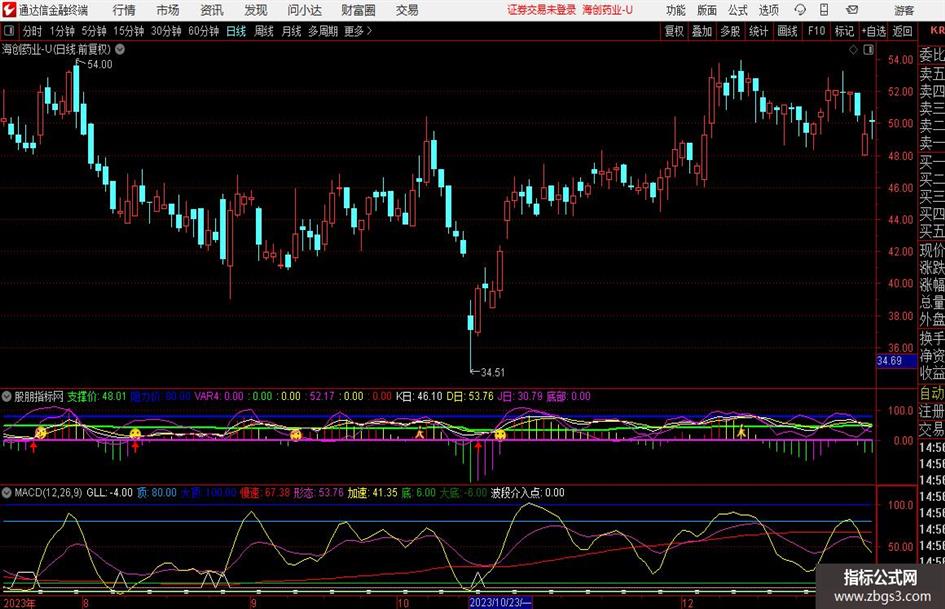This screenshot has width=945, height=609.
Task: Switch to 5分钟 chart period
Action: [93, 31]
